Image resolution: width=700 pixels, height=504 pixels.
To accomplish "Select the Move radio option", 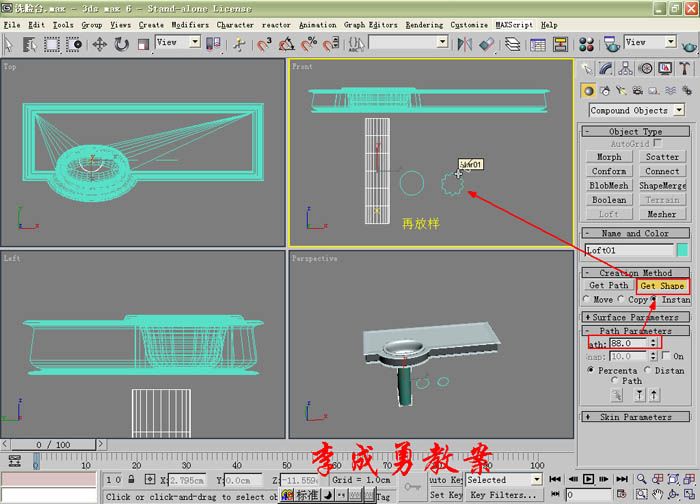I will pyautogui.click(x=586, y=299).
